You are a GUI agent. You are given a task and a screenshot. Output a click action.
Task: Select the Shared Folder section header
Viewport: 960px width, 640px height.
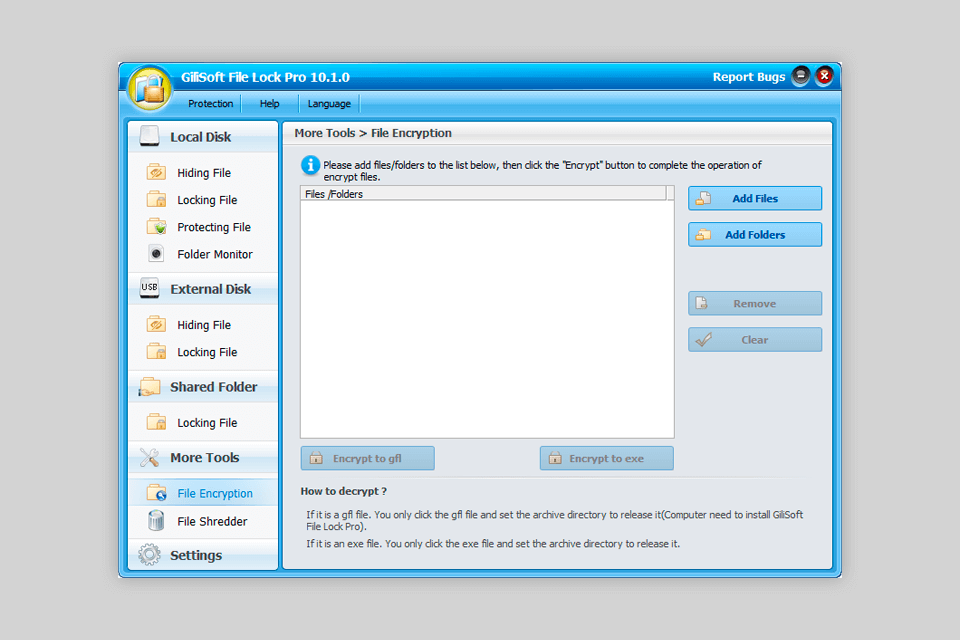203,386
